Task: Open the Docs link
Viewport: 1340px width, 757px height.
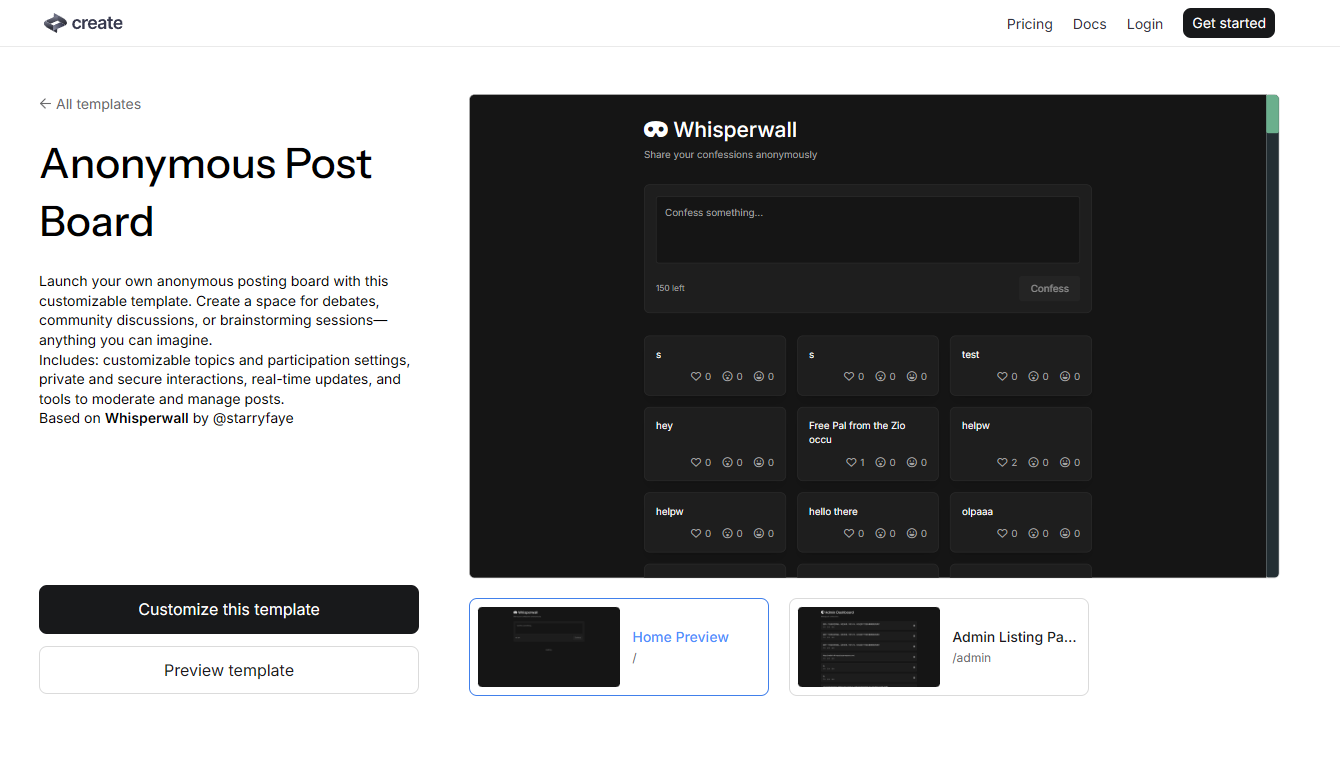Action: (1090, 24)
